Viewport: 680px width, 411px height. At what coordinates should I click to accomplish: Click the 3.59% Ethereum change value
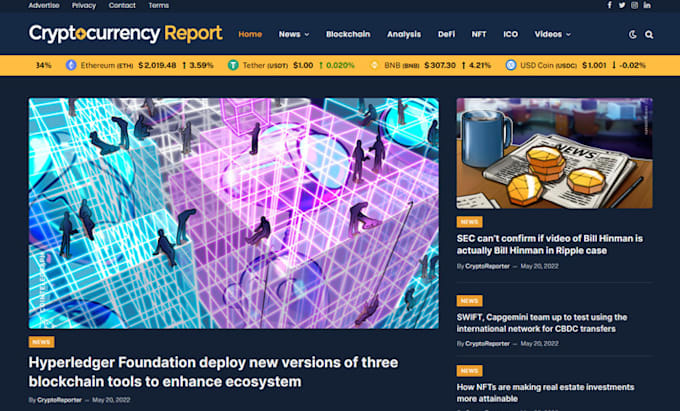point(202,65)
